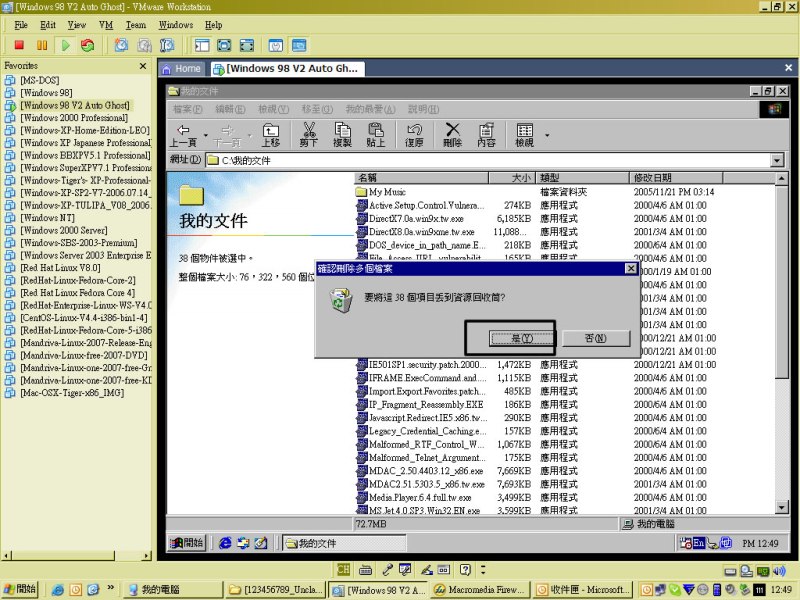Click 我的文件 guest taskbar button
800x600 pixels.
(344, 543)
